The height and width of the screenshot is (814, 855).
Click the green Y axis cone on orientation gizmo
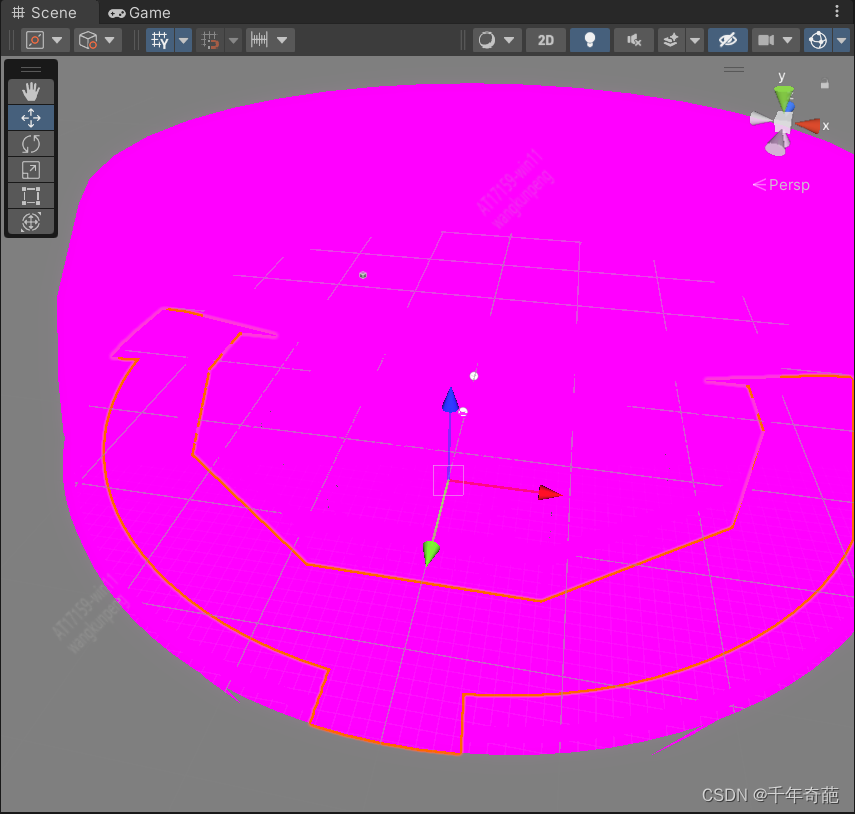pyautogui.click(x=784, y=97)
